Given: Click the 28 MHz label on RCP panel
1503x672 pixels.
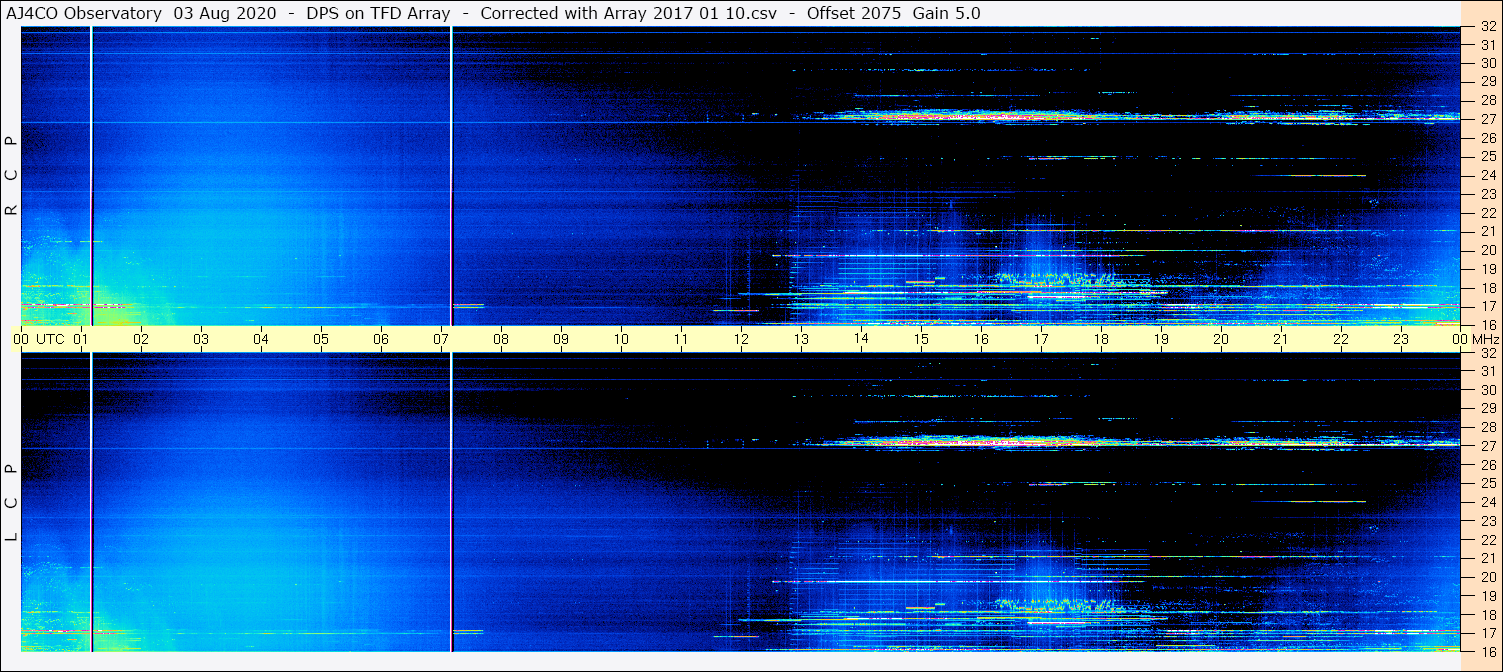Looking at the screenshot, I should [x=1487, y=100].
